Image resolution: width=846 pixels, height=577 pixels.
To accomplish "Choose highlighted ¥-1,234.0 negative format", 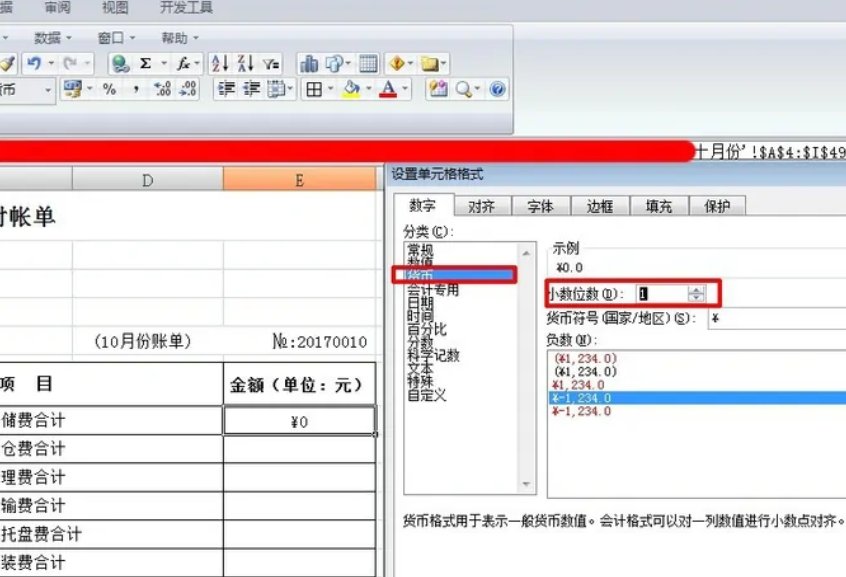I will tap(697, 398).
